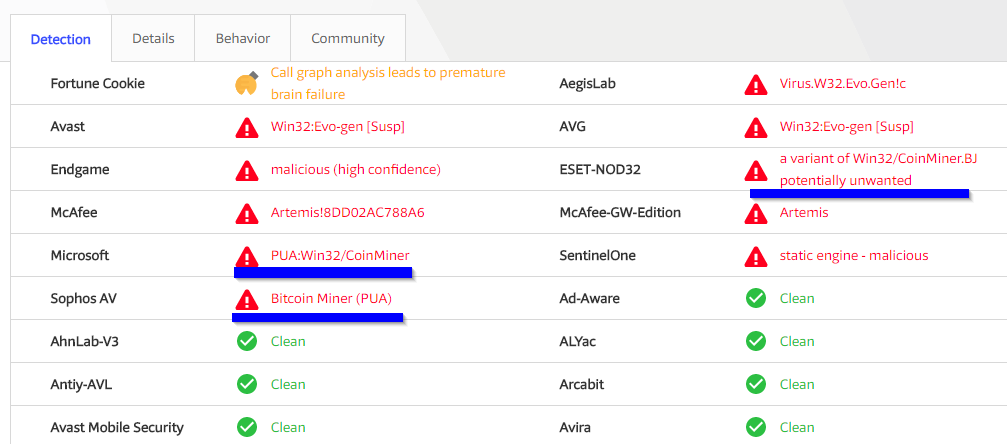This screenshot has height=444, width=1007.
Task: Select AVG's Win32:Evo-gen [Susp] result
Action: [x=846, y=127]
